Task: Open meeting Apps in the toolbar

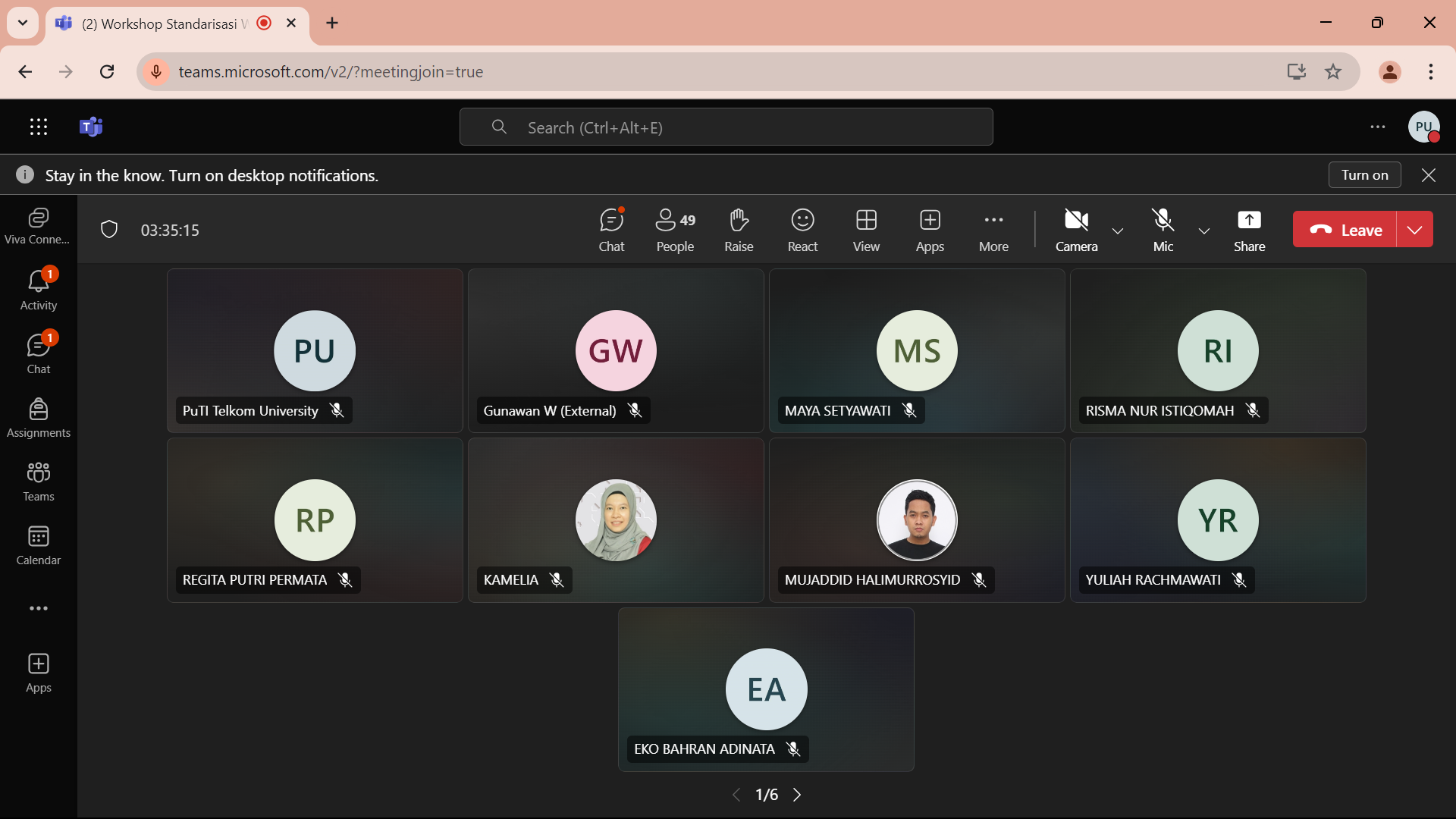Action: [930, 230]
